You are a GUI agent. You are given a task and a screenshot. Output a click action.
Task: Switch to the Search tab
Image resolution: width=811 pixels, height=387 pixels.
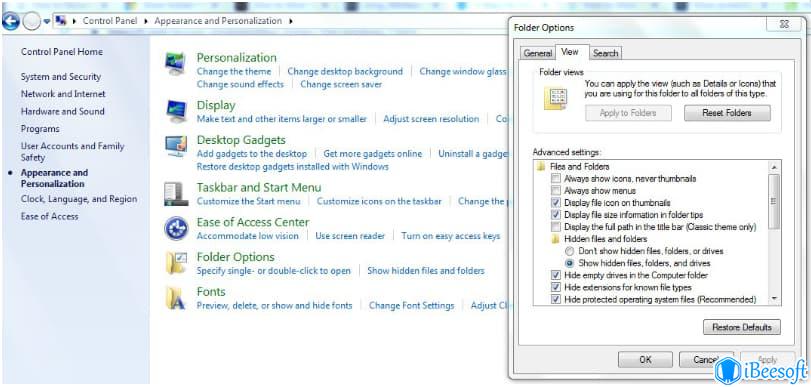point(606,53)
